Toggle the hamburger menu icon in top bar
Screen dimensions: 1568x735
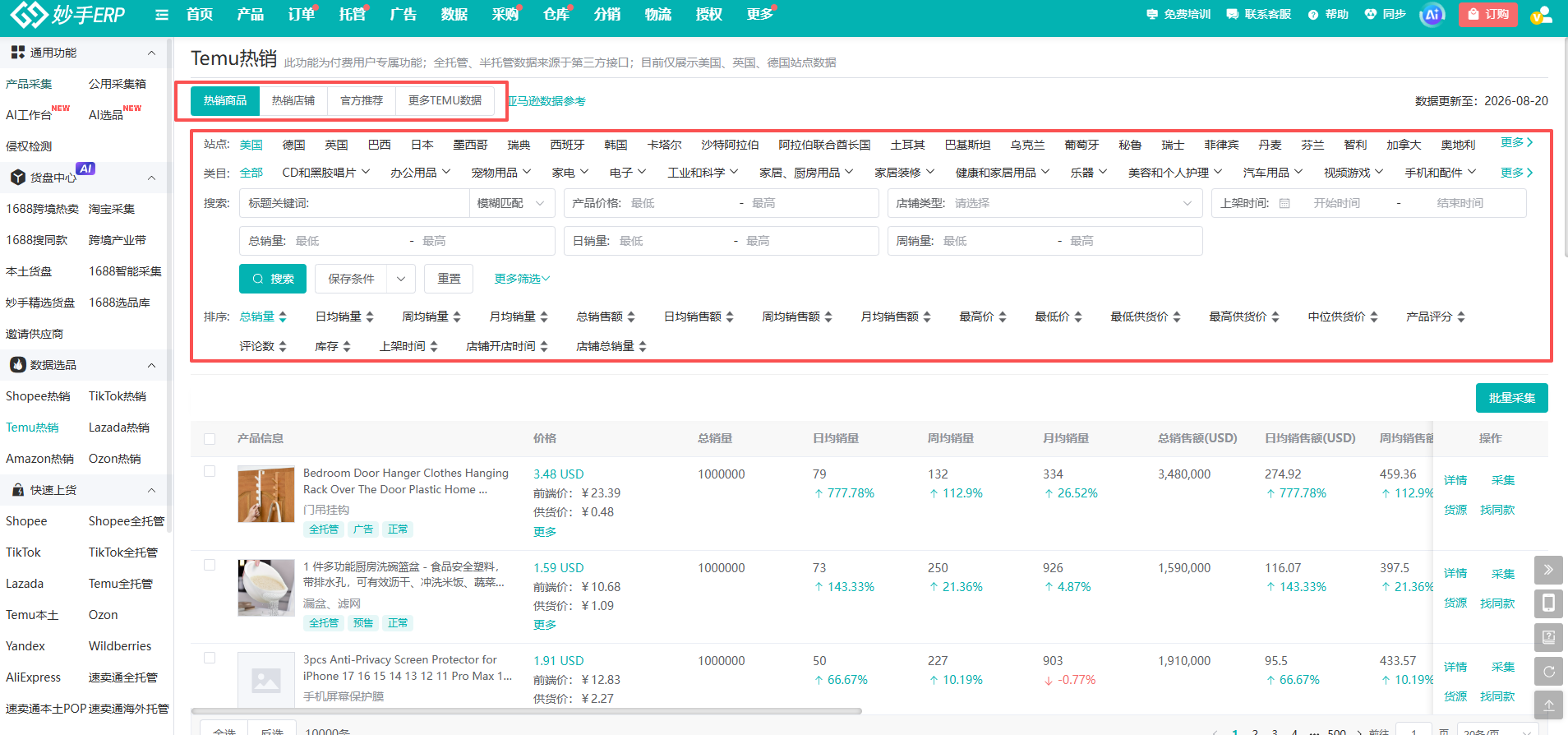pyautogui.click(x=162, y=15)
